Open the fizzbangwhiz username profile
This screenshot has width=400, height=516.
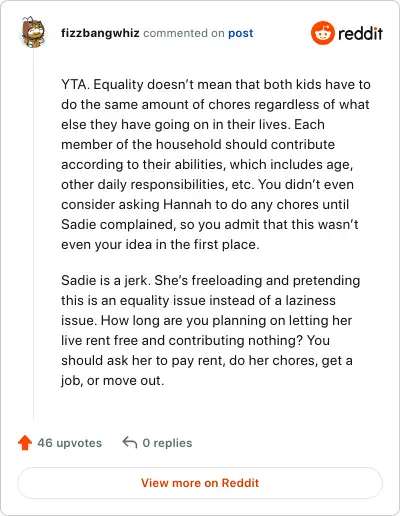pos(100,33)
